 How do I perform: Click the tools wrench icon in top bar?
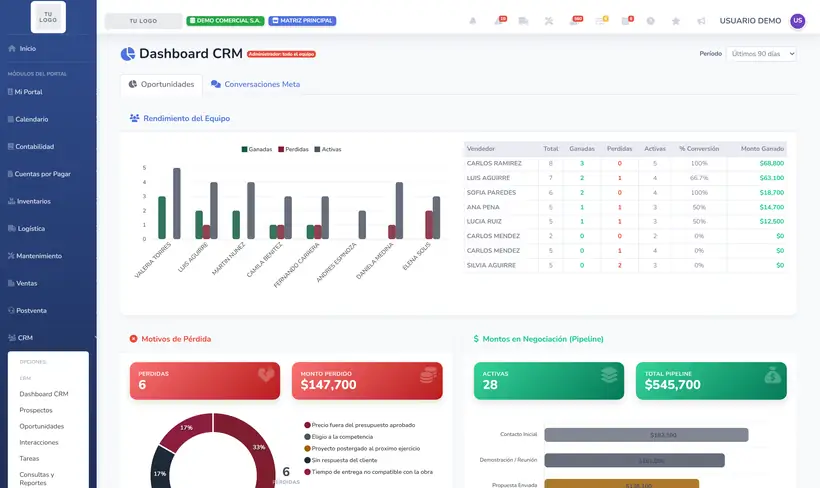tap(549, 21)
